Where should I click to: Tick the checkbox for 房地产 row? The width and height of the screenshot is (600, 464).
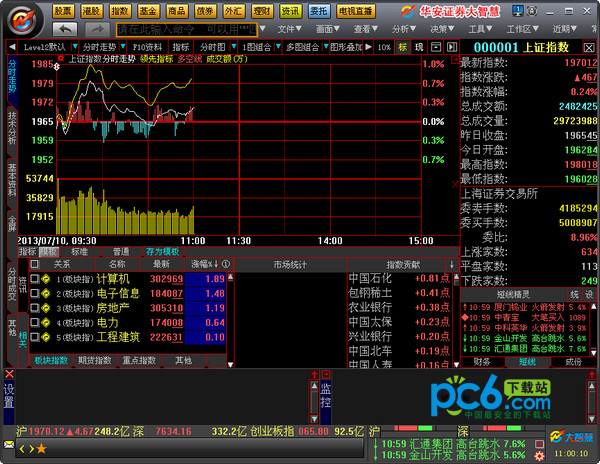(x=34, y=308)
